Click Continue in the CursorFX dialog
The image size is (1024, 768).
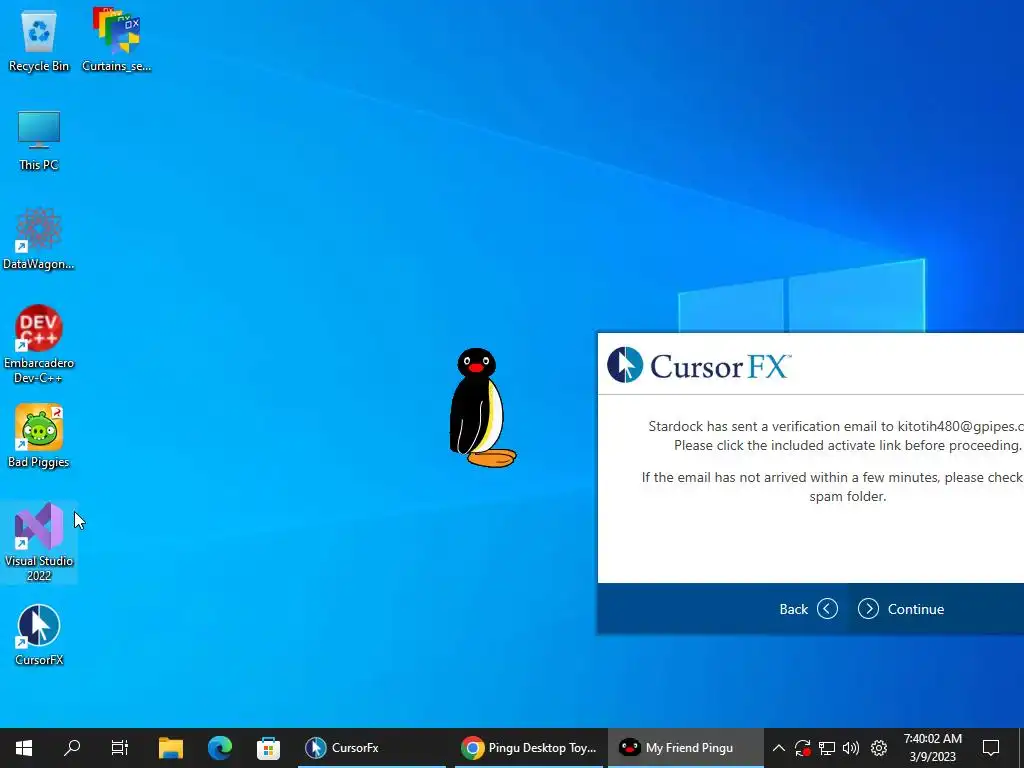pos(901,609)
